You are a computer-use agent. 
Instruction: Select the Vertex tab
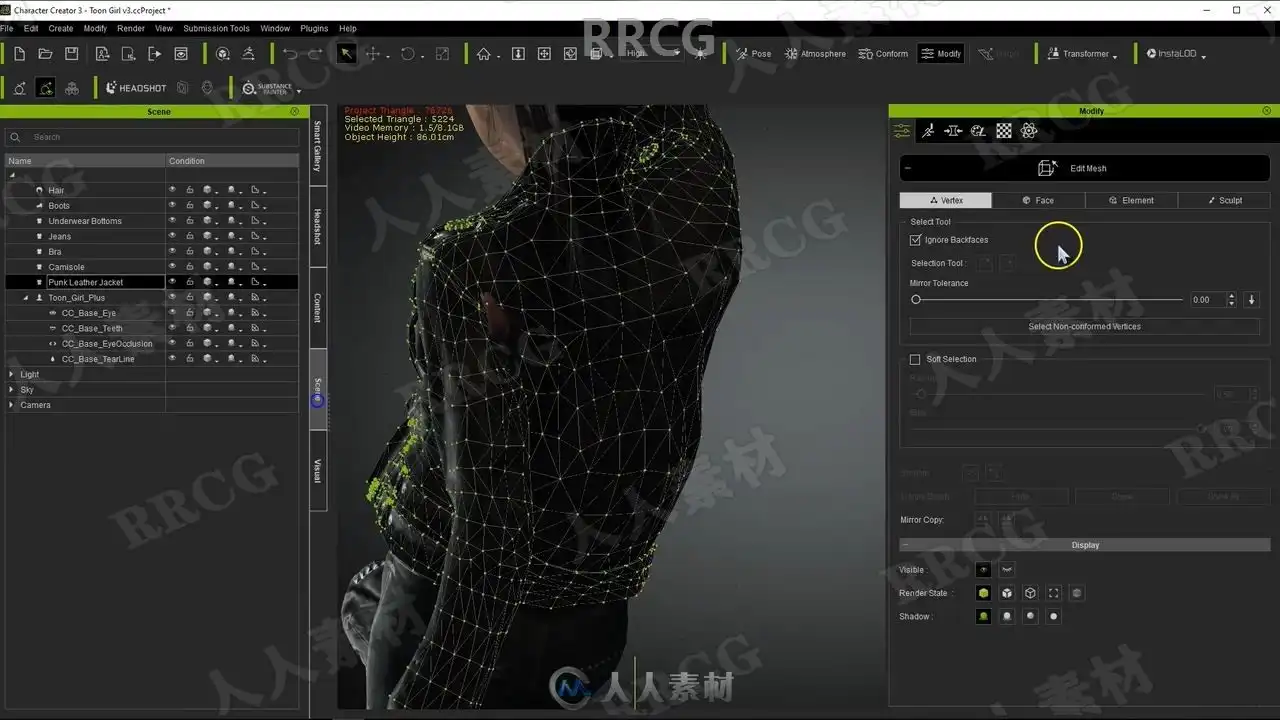(946, 201)
